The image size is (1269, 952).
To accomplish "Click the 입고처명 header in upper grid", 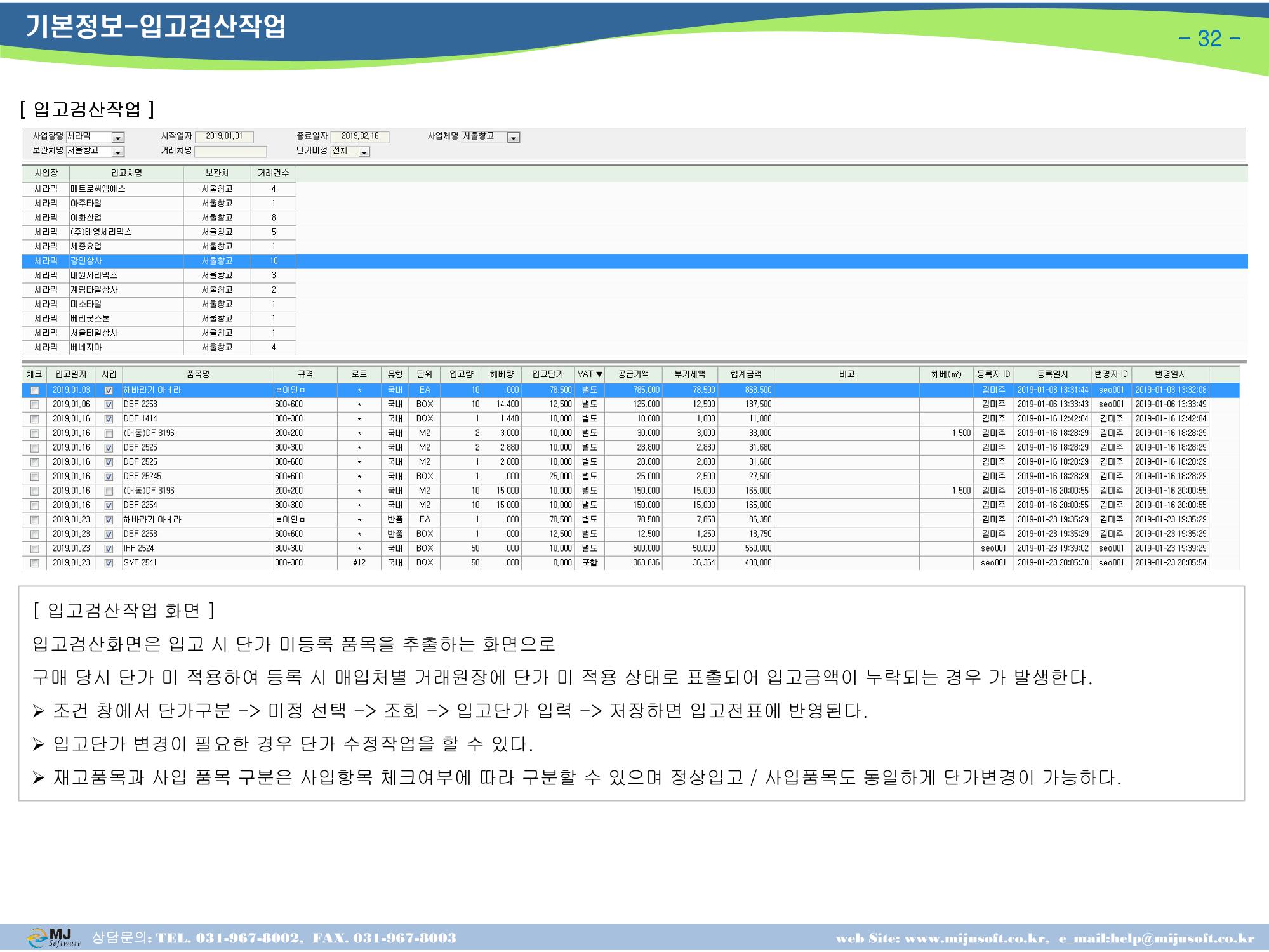I will (x=126, y=173).
